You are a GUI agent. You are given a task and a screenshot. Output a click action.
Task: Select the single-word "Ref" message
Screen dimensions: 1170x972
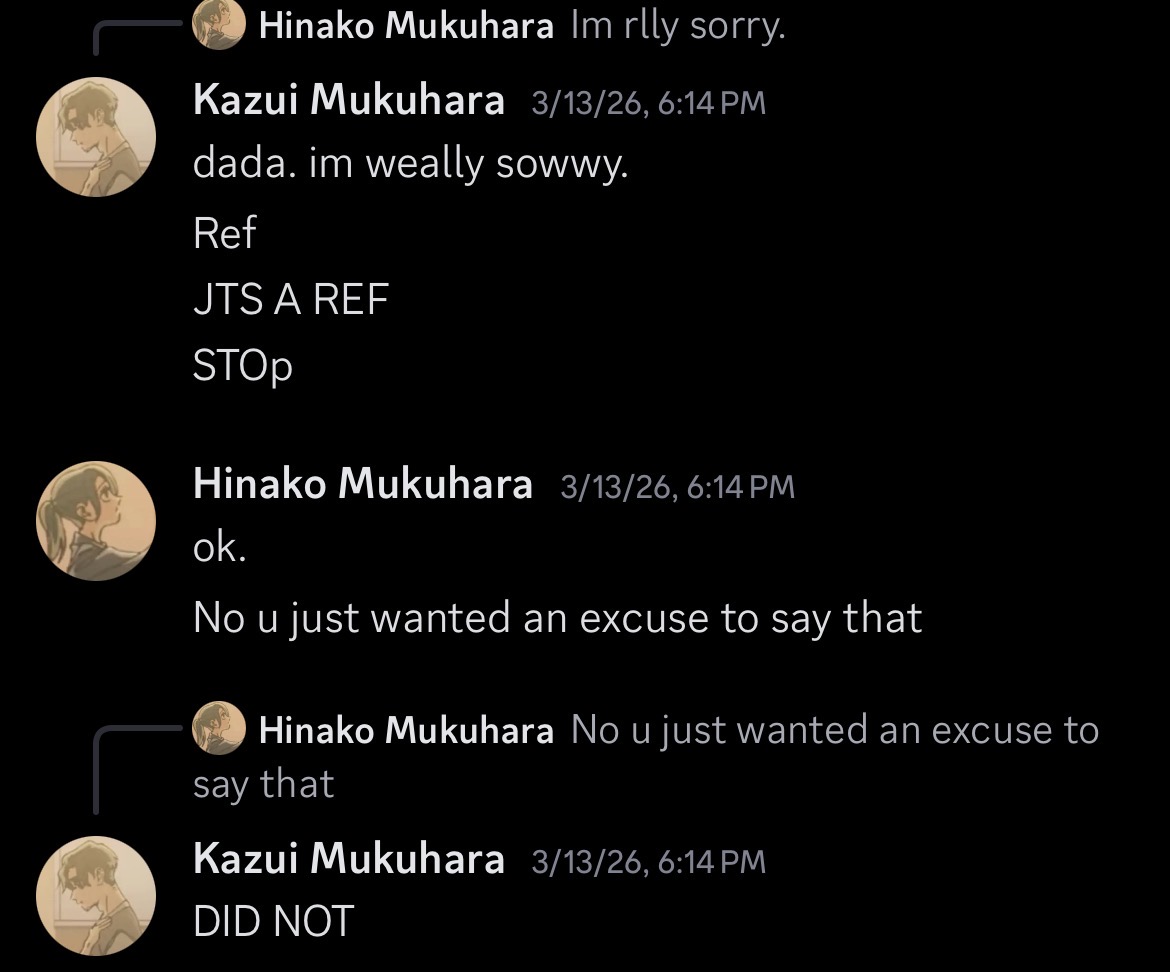pos(224,233)
